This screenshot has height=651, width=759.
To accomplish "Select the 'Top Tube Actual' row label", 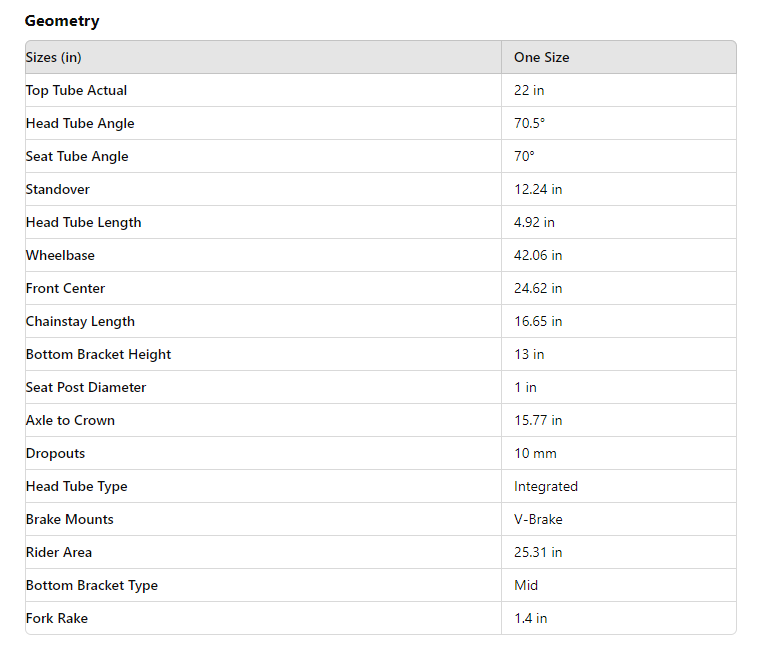I will (x=76, y=90).
